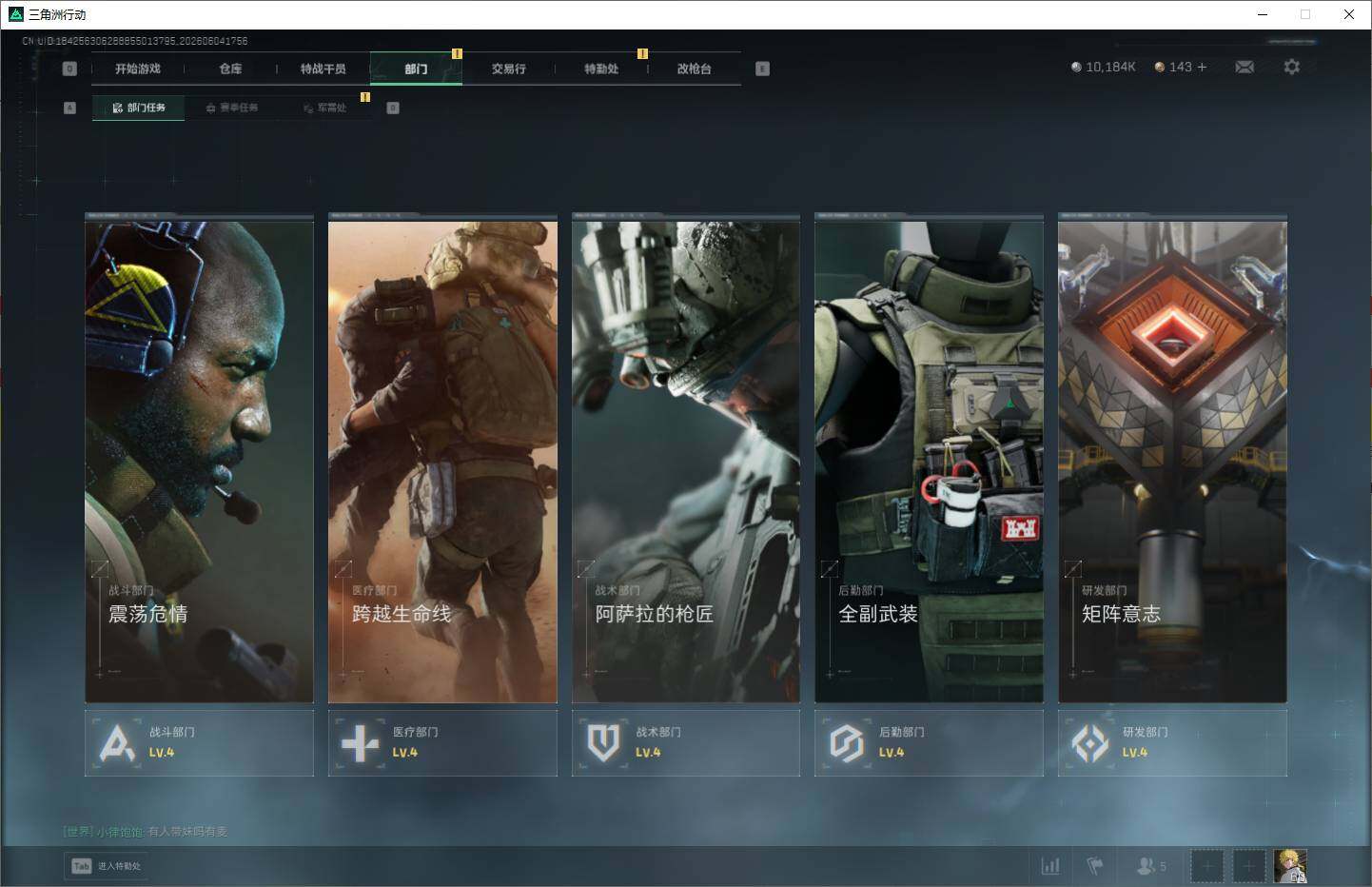Open the 开始游戏 tab
Viewport: 1372px width, 887px height.
138,69
